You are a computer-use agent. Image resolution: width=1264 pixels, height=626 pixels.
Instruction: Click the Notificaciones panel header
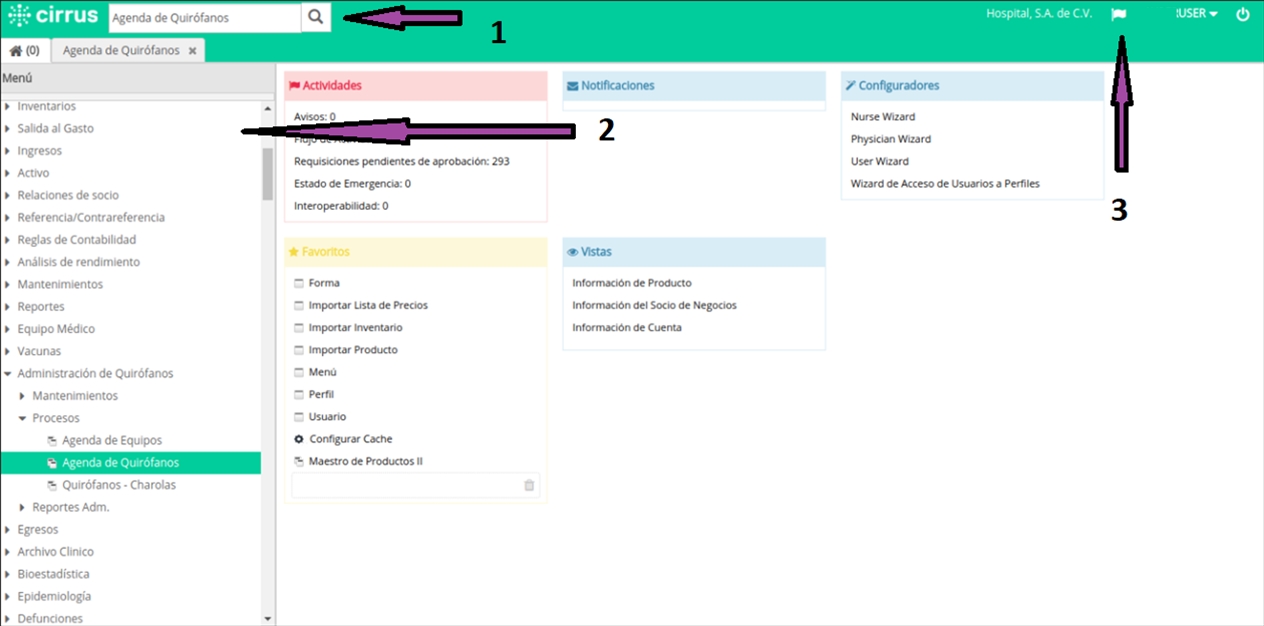[694, 86]
